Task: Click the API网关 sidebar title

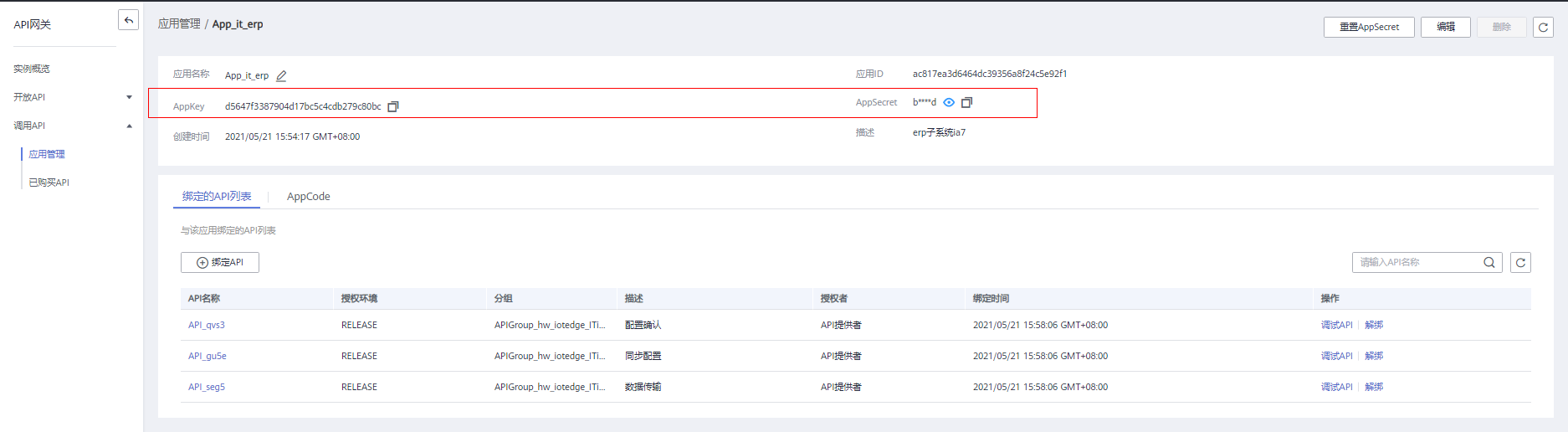Action: point(33,25)
